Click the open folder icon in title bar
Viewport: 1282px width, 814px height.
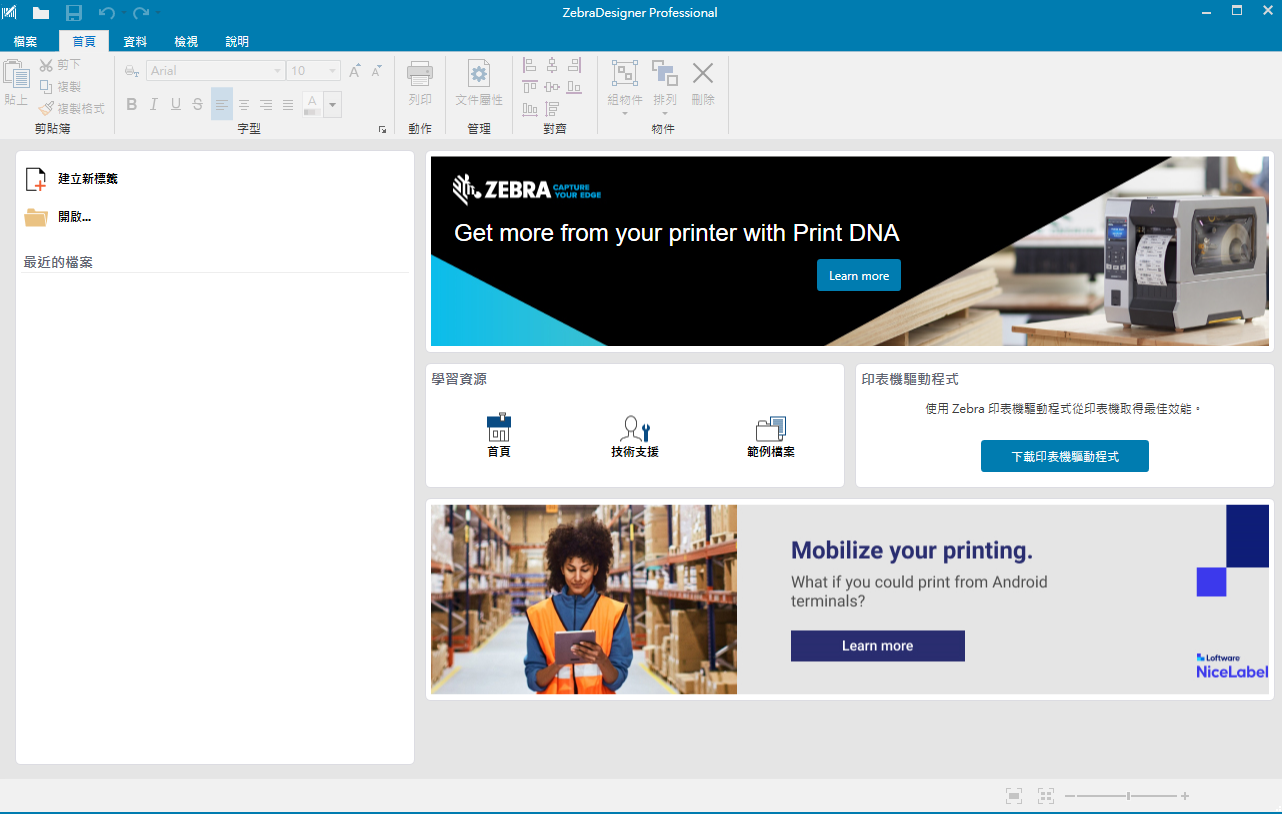click(41, 13)
